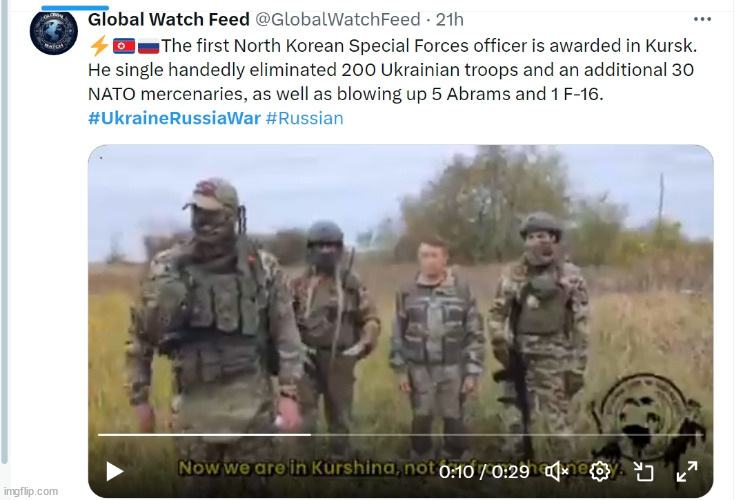743x500 pixels.
Task: Seek using the video progress bar
Action: click(400, 434)
